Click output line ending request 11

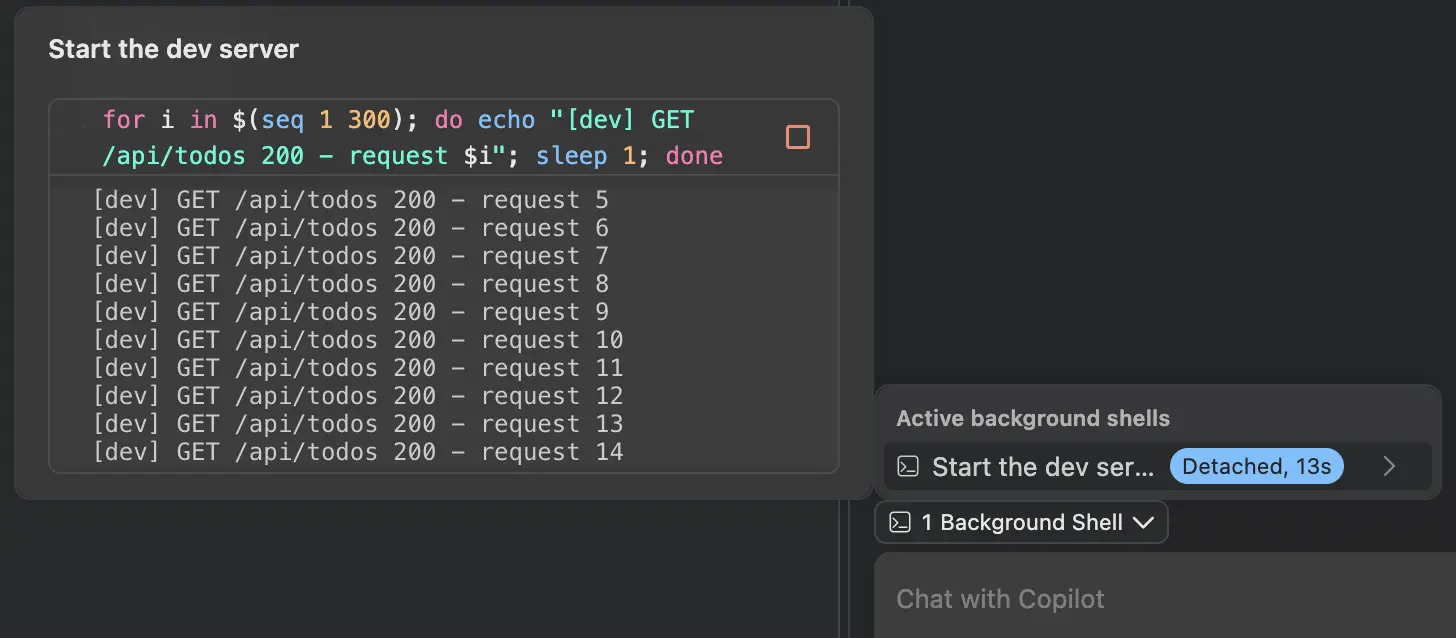coord(358,368)
